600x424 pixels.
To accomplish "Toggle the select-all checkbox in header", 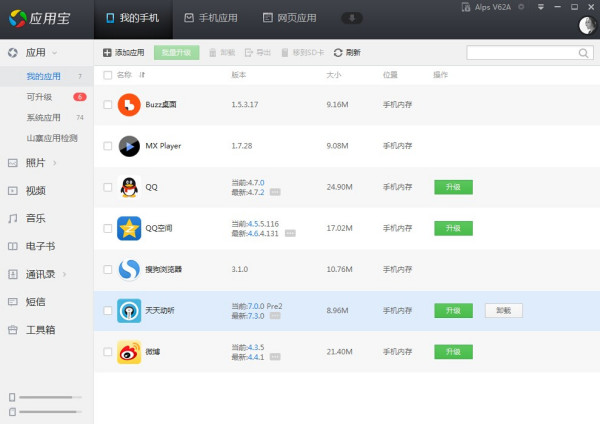I will point(108,75).
